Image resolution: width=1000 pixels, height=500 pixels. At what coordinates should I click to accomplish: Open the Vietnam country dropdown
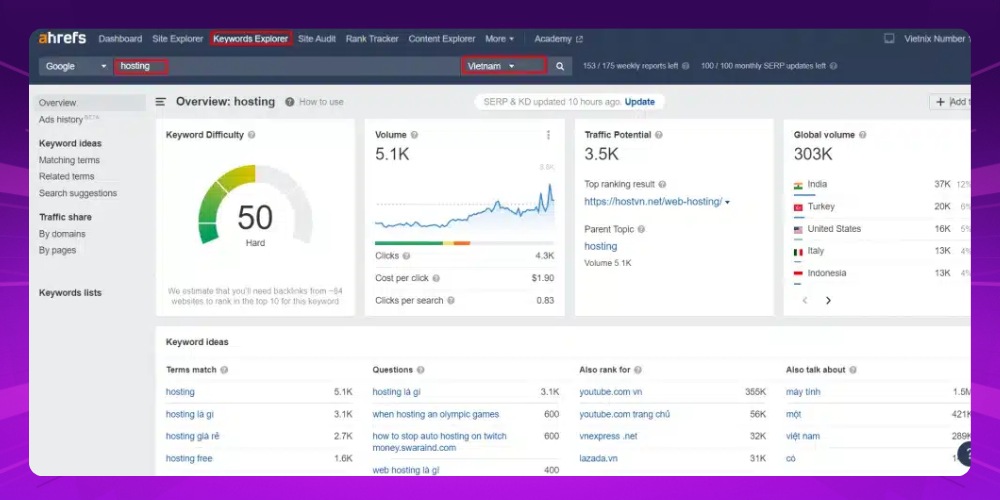pyautogui.click(x=504, y=66)
